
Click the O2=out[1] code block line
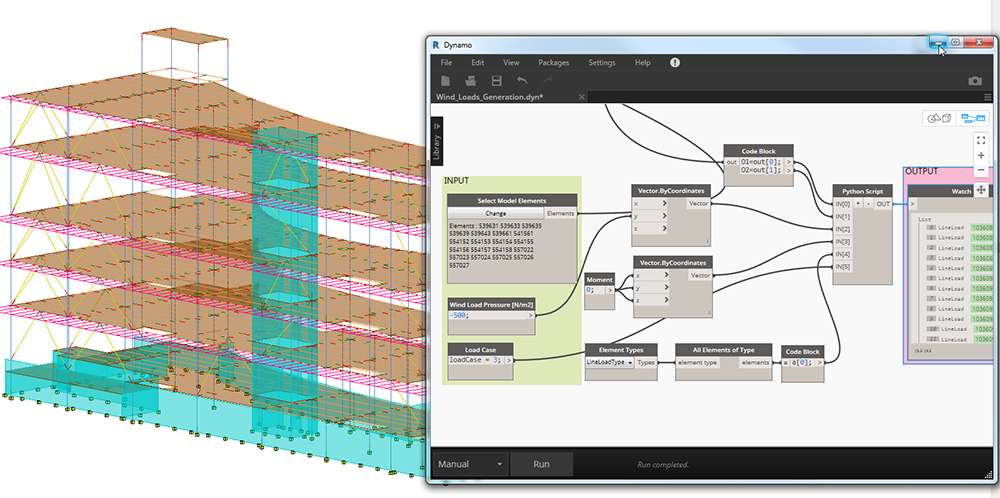point(761,171)
